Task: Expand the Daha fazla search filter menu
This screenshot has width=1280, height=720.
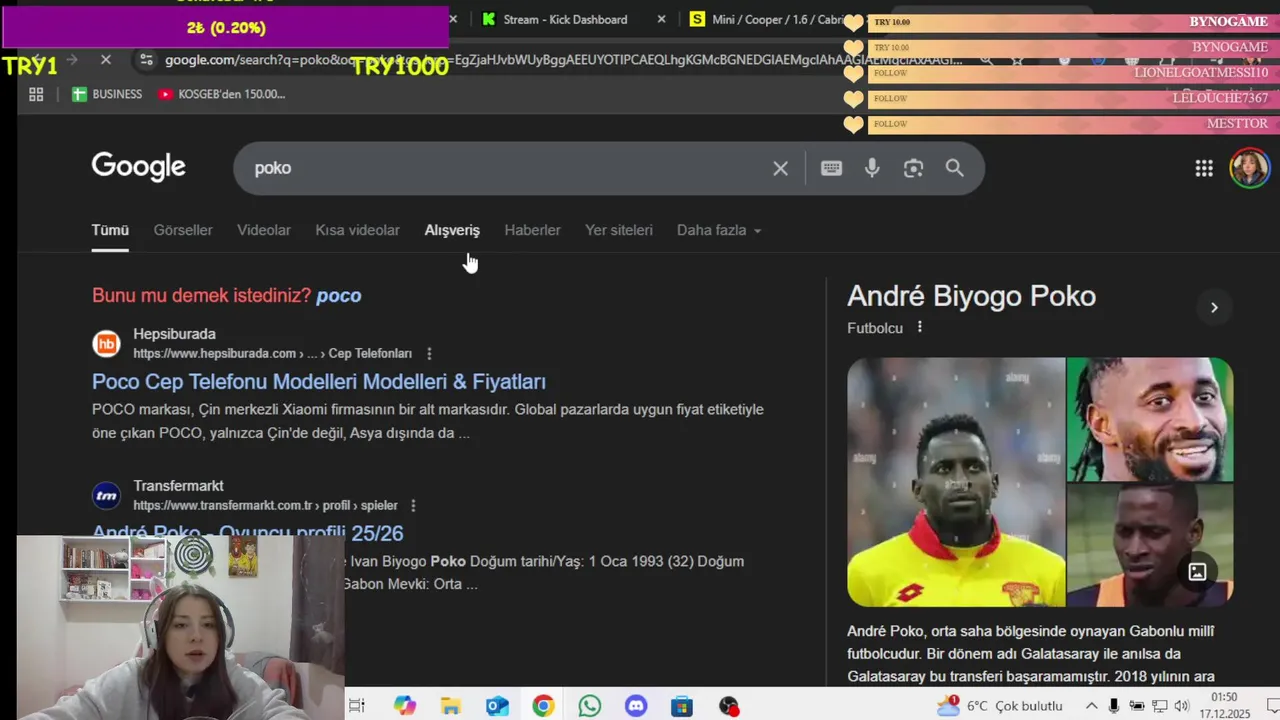Action: point(719,230)
